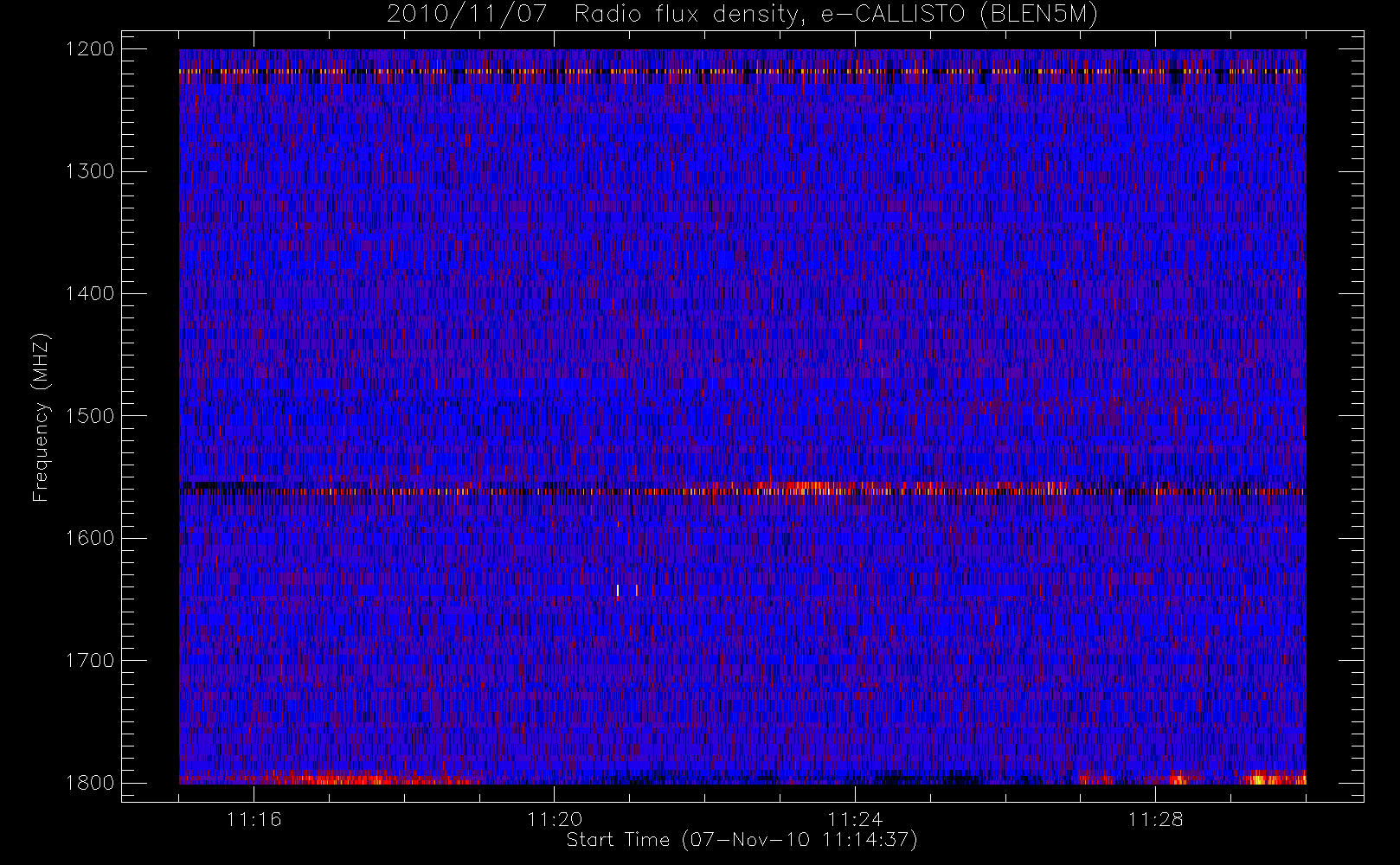Click the white spike pair near 1645 MHz

(627, 591)
